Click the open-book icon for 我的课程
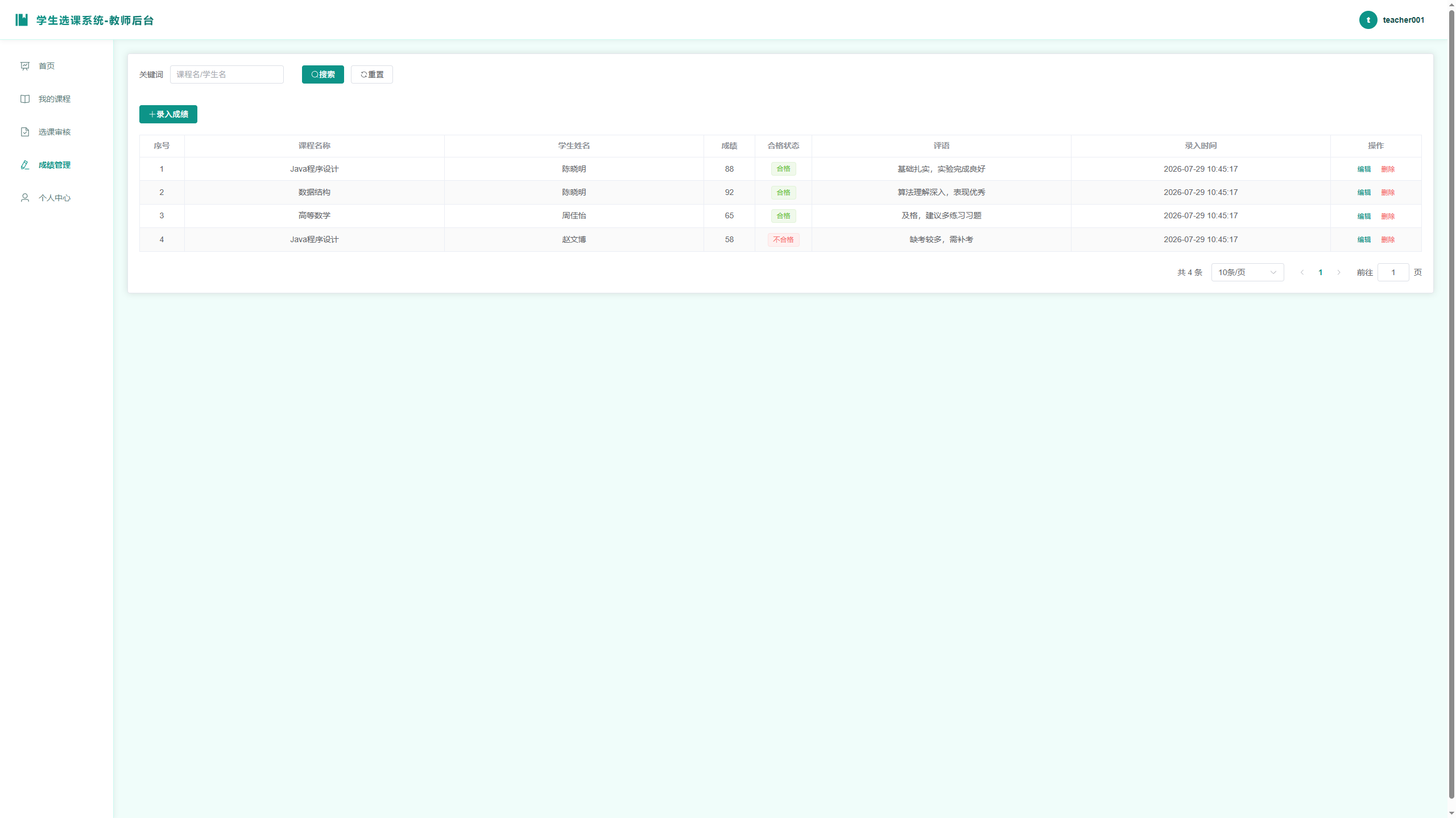The image size is (1456, 818). pos(25,99)
